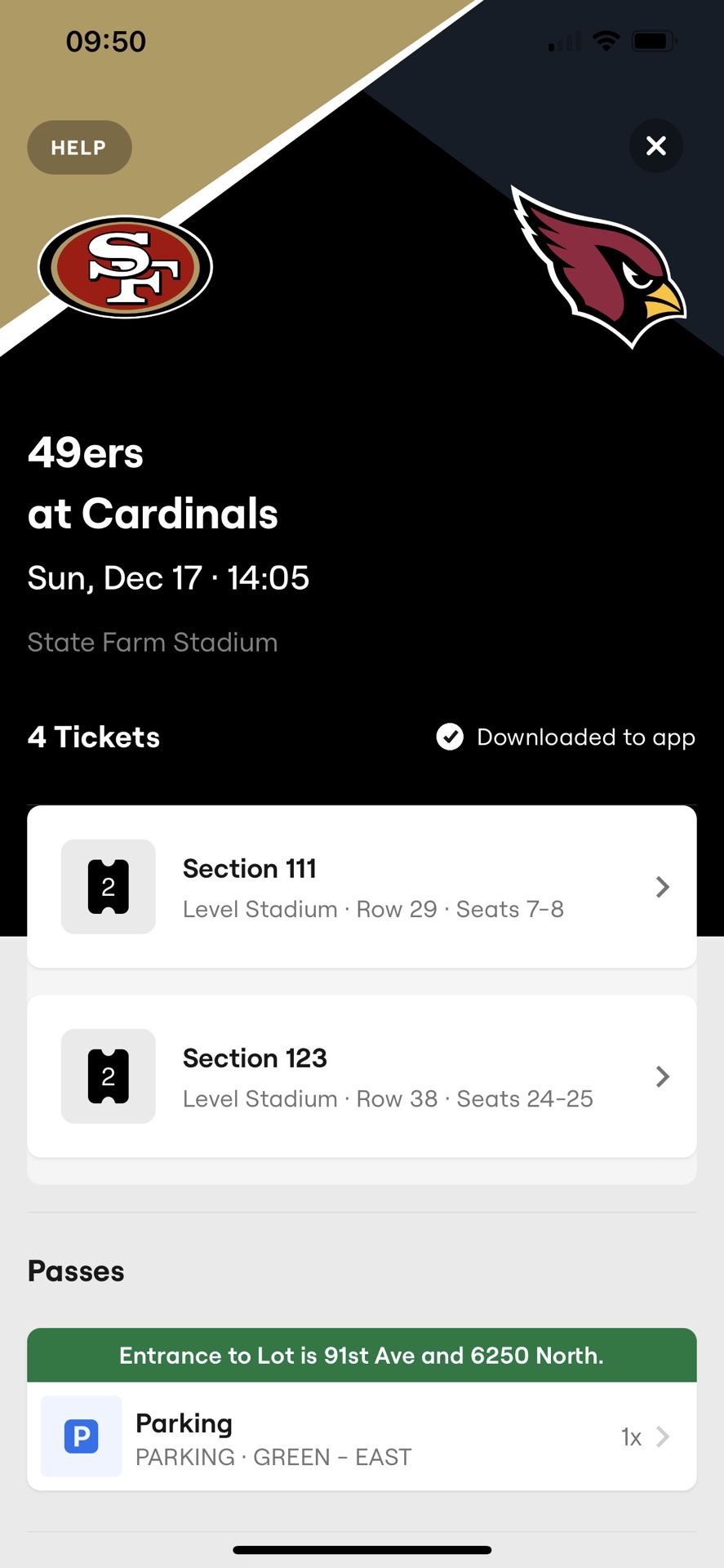Expand Section 111 tickets via chevron
Viewport: 724px width, 1568px height.
663,887
